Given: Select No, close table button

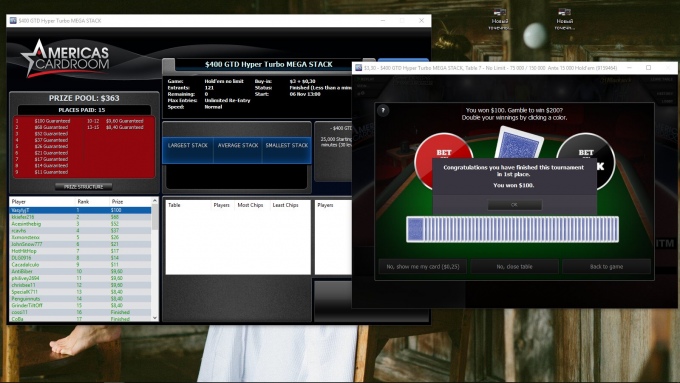Looking at the screenshot, I should pos(514,266).
